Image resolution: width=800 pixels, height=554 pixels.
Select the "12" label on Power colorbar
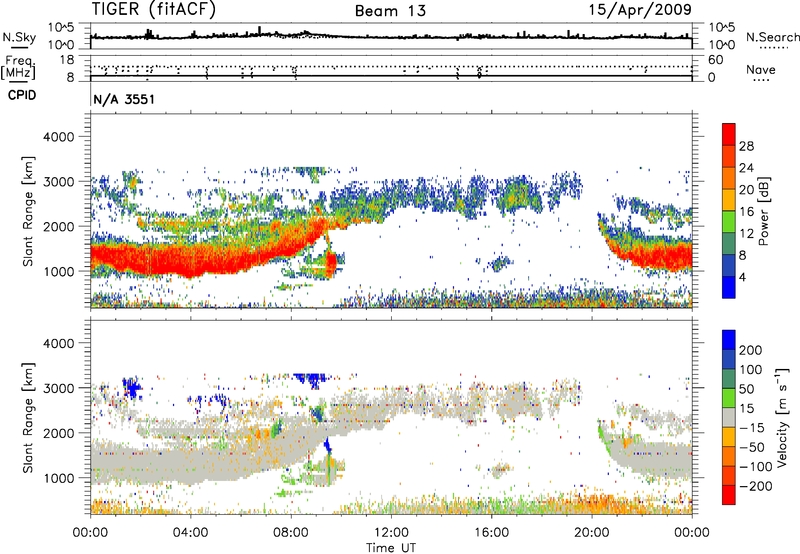[746, 233]
